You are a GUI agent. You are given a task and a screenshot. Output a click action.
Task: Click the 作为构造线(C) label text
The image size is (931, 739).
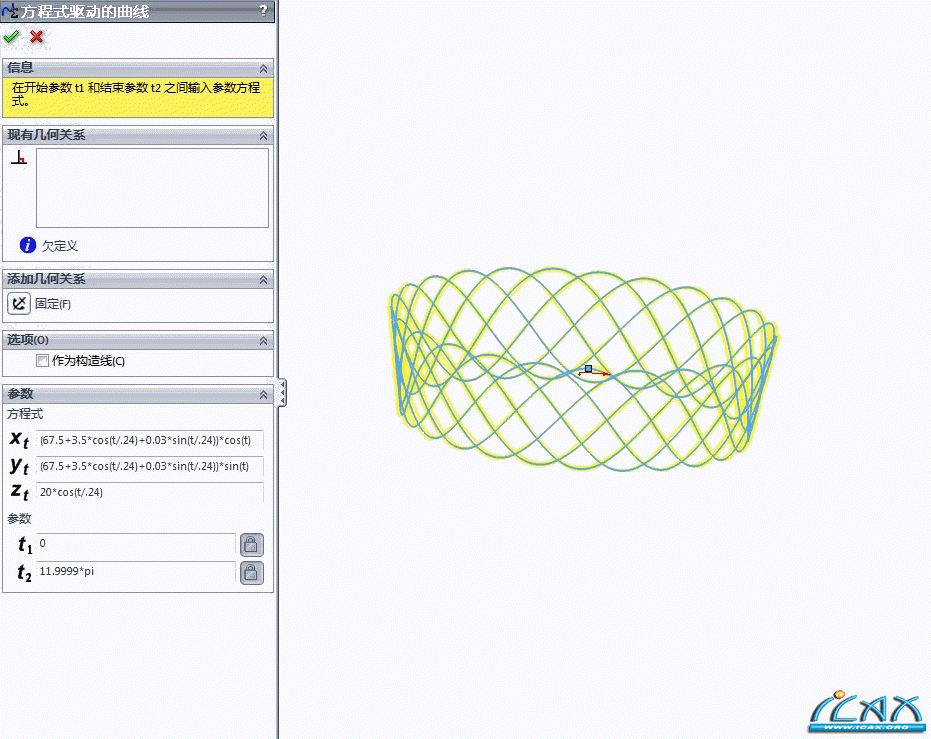tap(88, 361)
